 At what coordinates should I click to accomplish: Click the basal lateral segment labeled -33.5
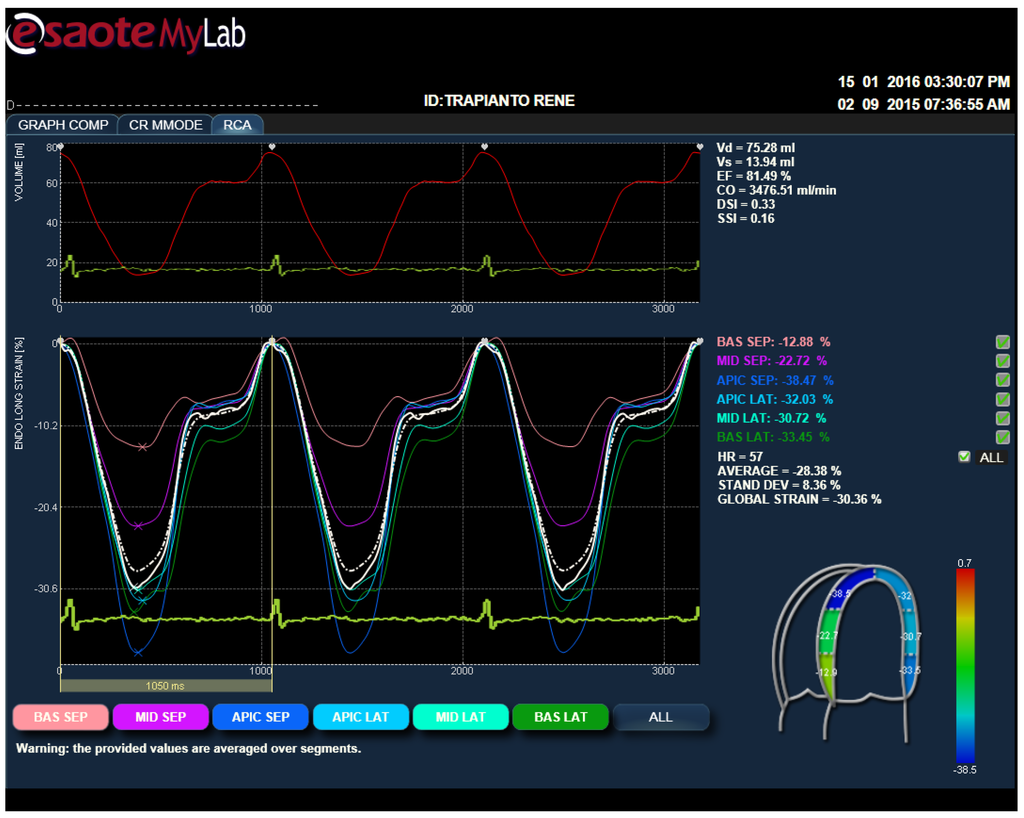click(x=910, y=676)
